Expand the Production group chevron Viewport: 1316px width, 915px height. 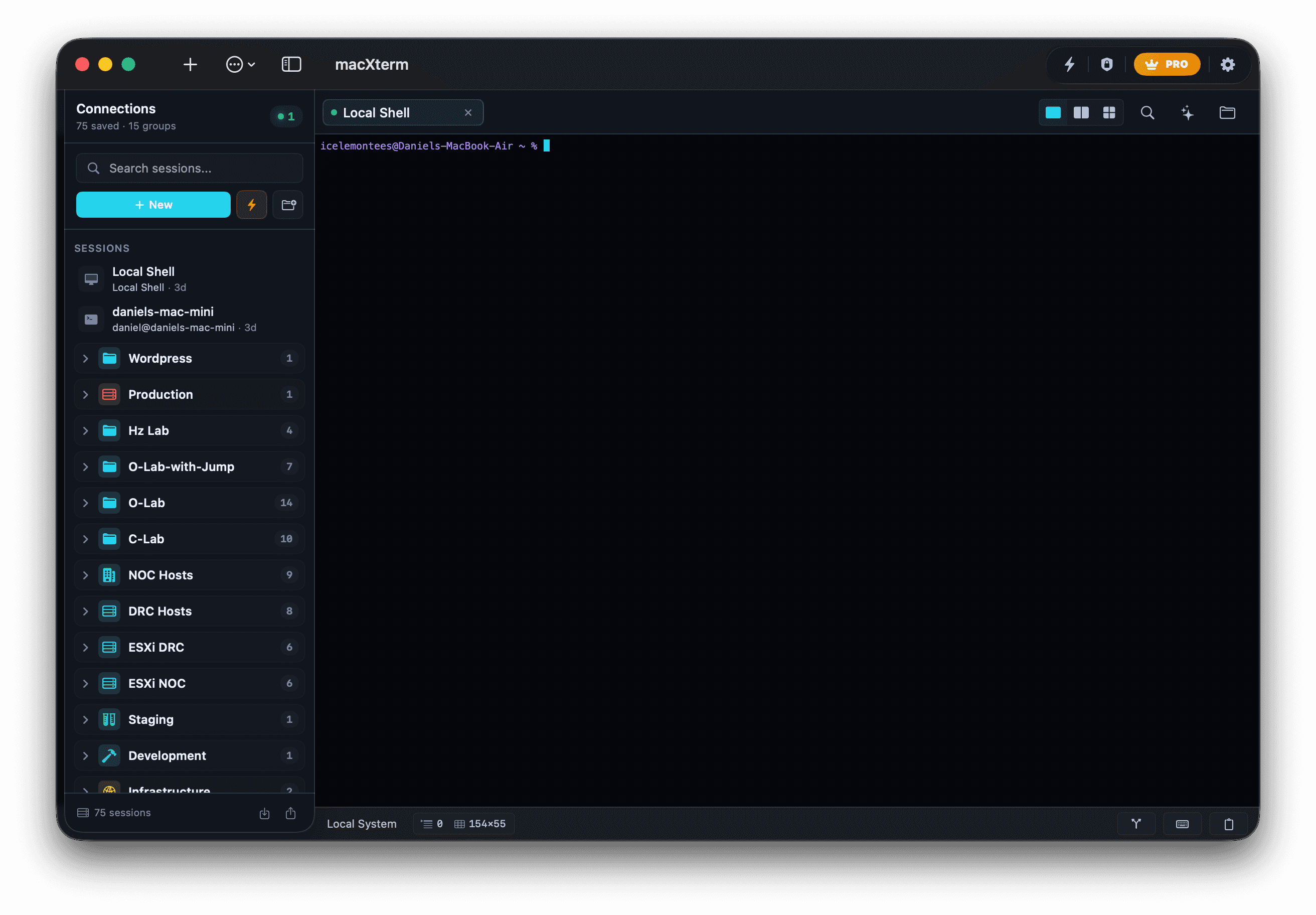coord(85,394)
